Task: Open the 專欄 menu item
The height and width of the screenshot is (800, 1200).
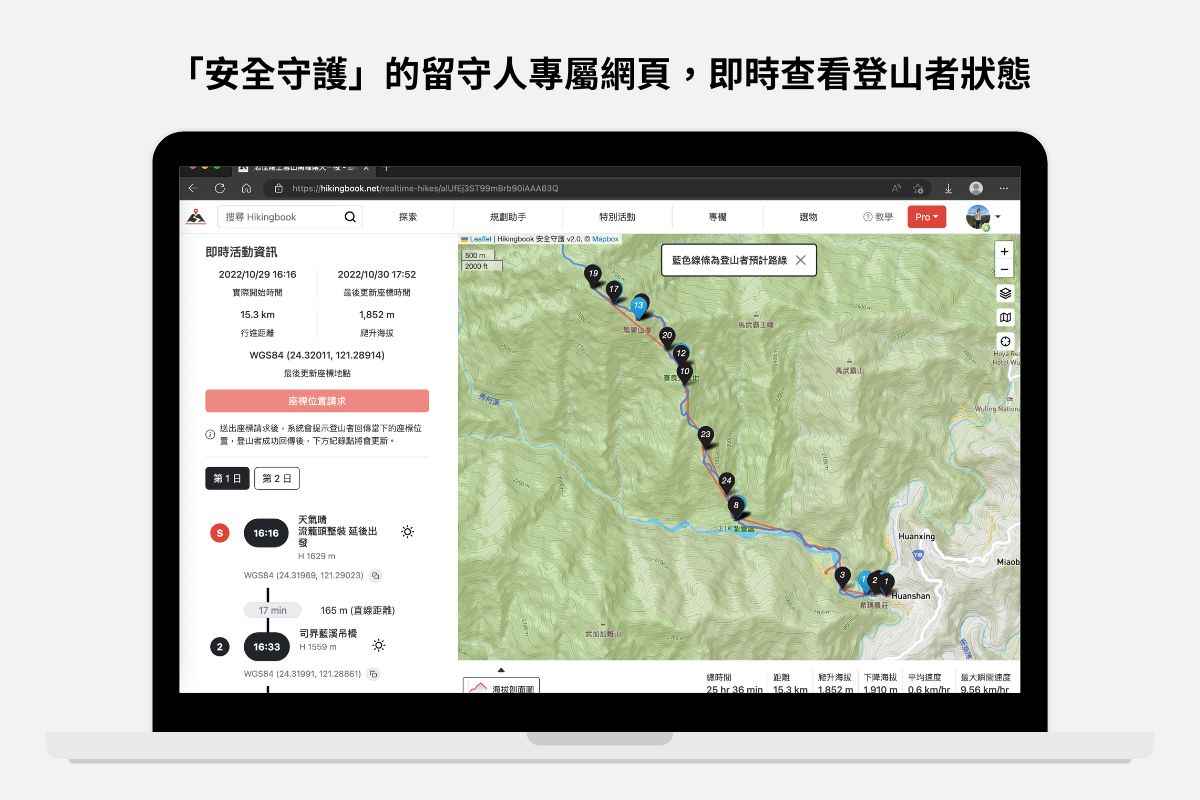Action: (718, 217)
